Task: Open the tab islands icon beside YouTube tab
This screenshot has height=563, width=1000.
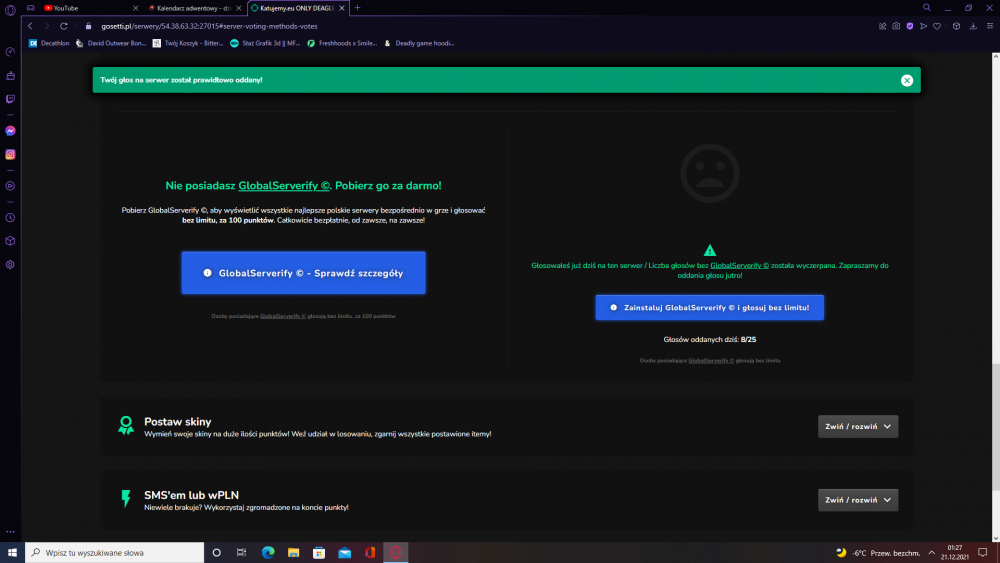Action: point(31,8)
